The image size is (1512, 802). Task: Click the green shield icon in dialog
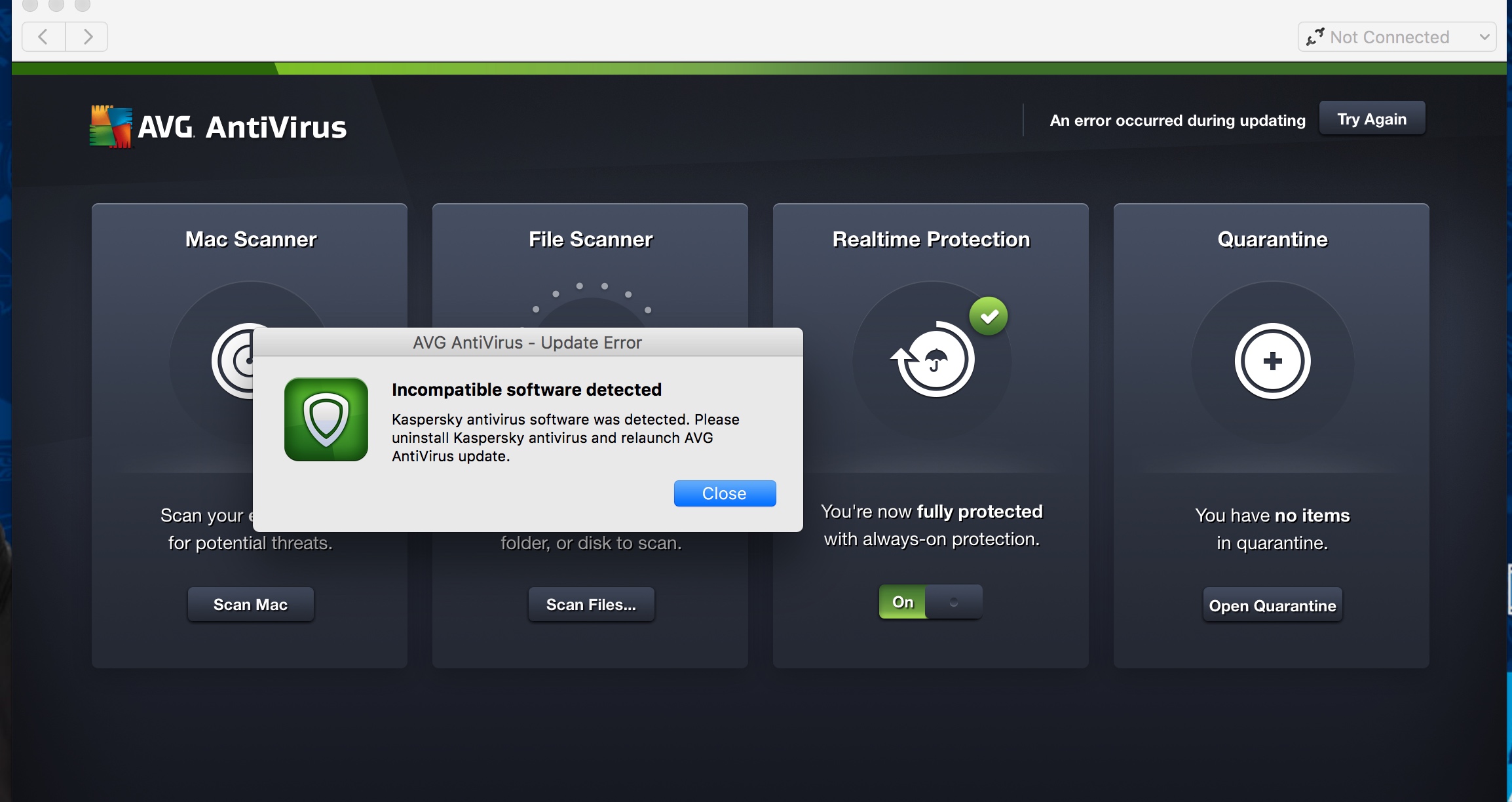point(326,419)
